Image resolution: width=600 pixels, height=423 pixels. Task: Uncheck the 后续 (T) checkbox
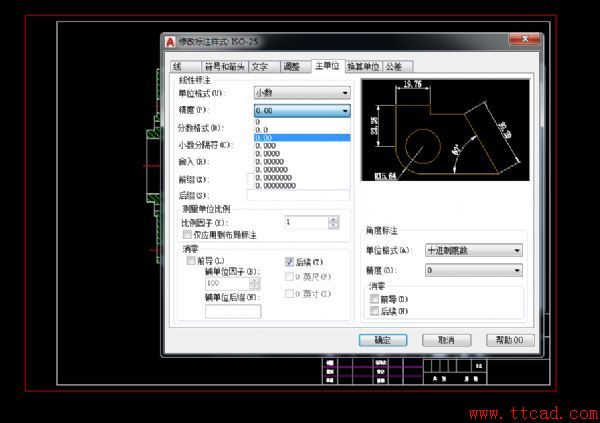click(290, 262)
